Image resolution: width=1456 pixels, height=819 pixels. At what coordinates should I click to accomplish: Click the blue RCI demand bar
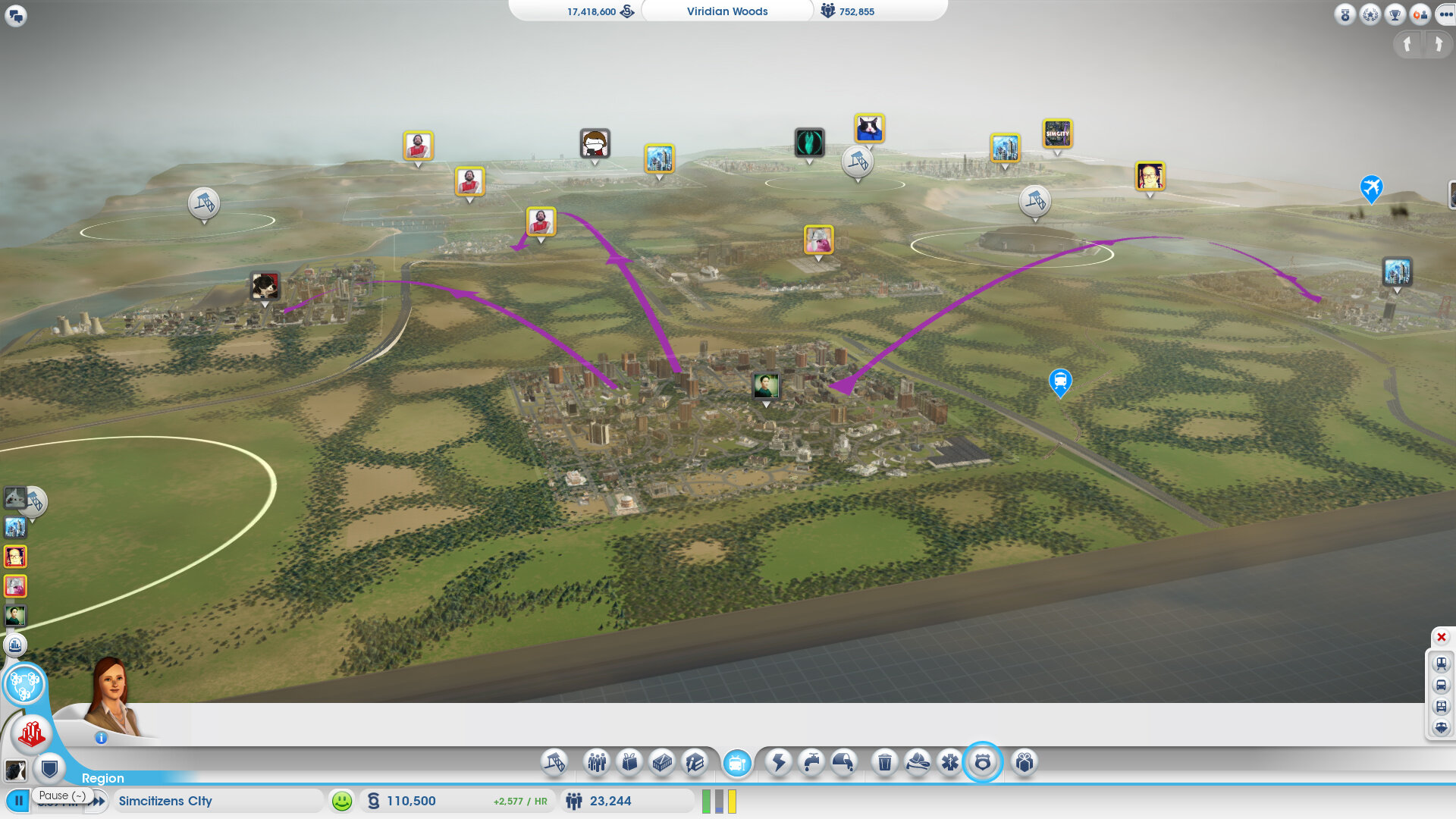point(719,802)
